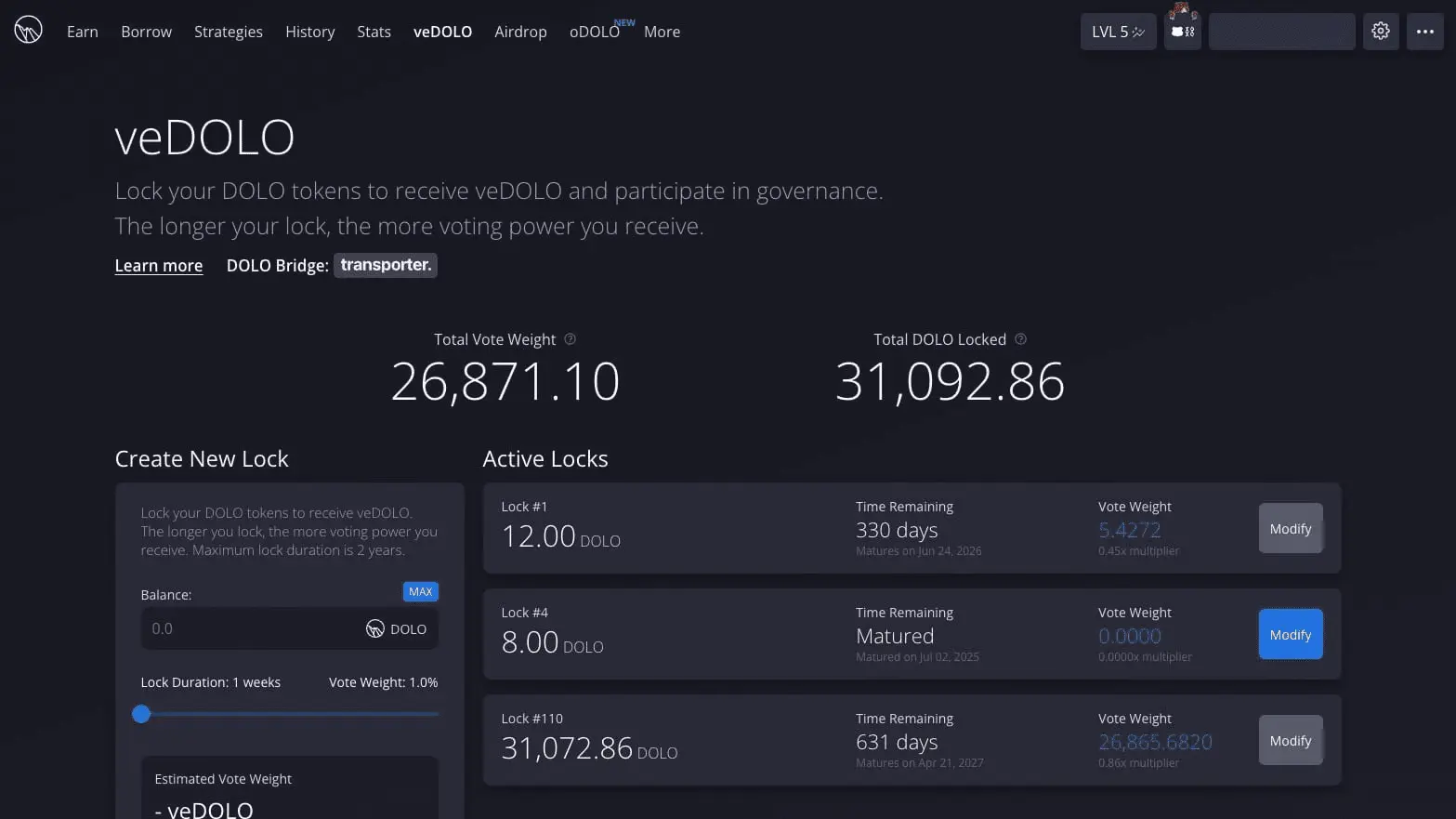Click 'Matures on Apr 21, 2027' text
The width and height of the screenshot is (1456, 819).
pos(919,763)
